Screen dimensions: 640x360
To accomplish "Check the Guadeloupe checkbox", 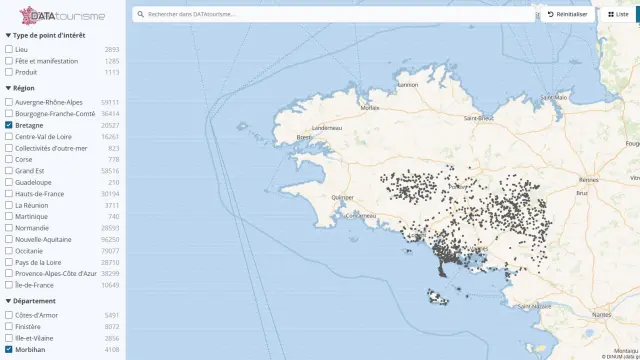I will (x=9, y=182).
